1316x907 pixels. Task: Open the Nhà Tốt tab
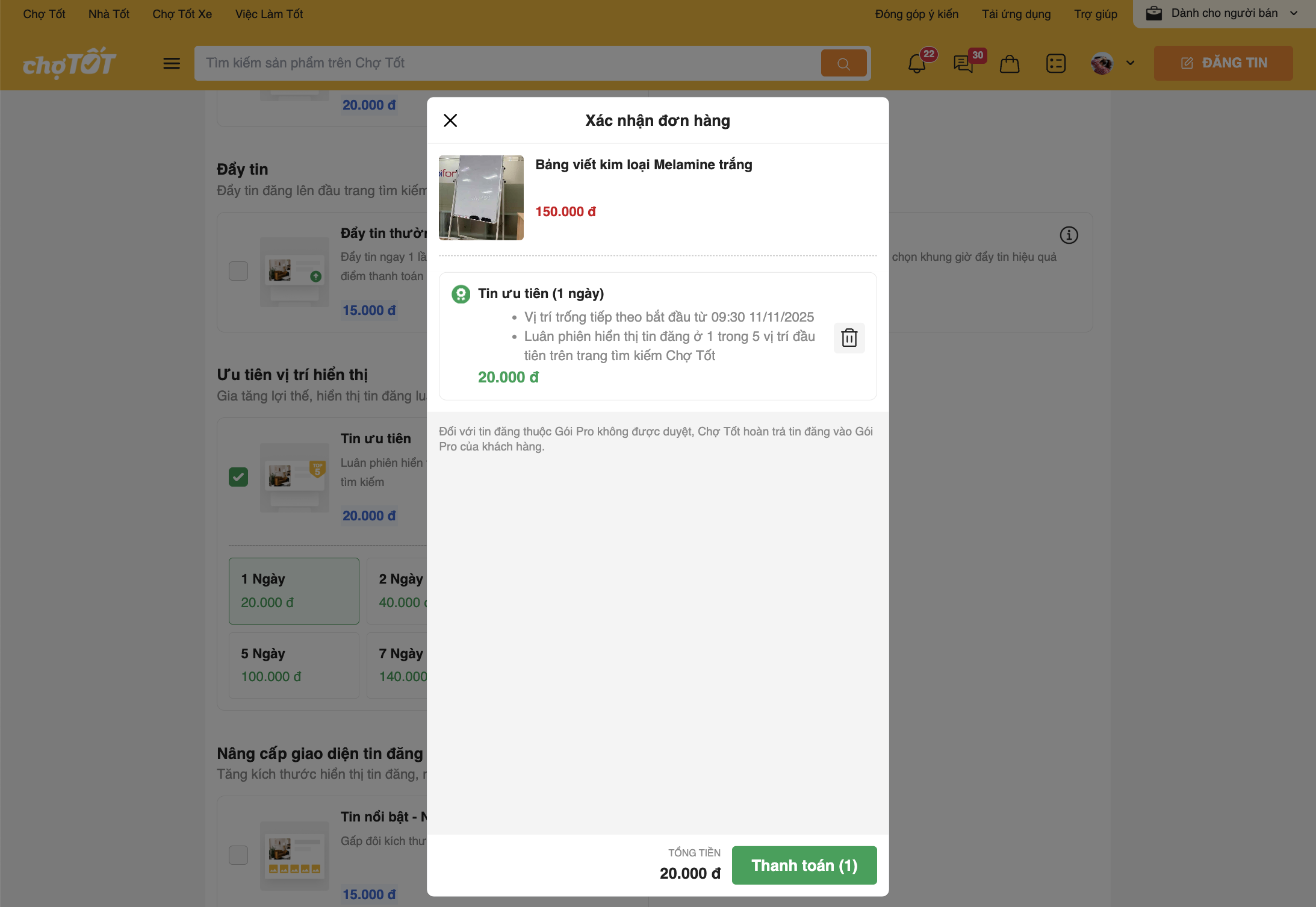click(x=108, y=14)
